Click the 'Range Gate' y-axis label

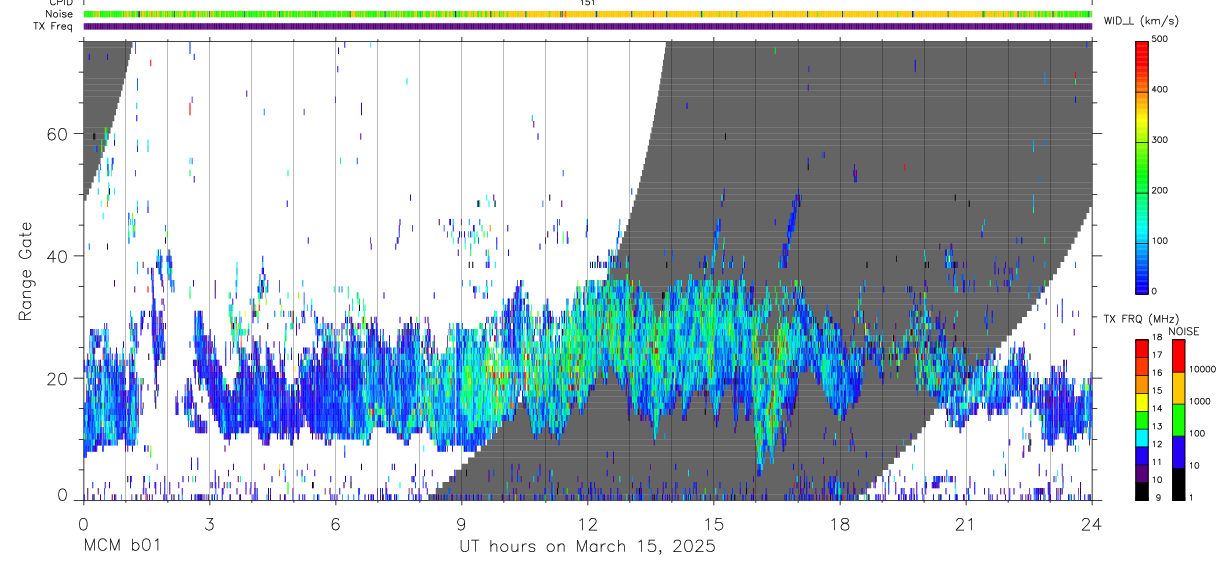[x=26, y=272]
